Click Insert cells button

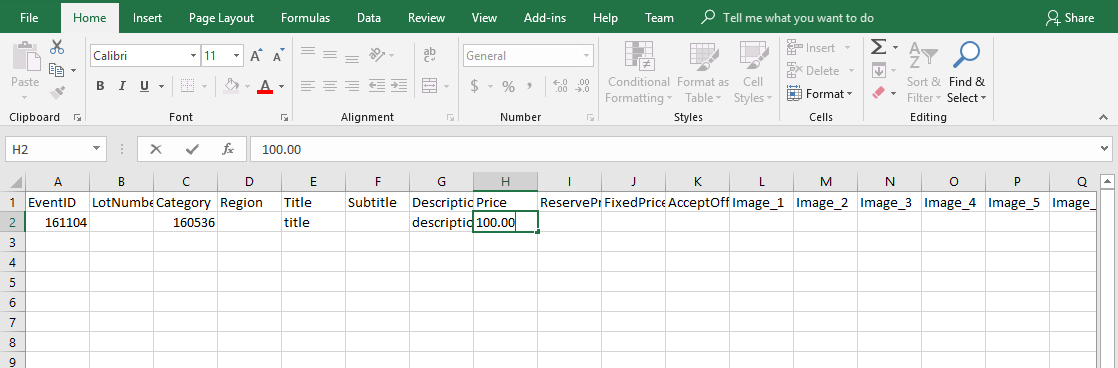coord(811,48)
